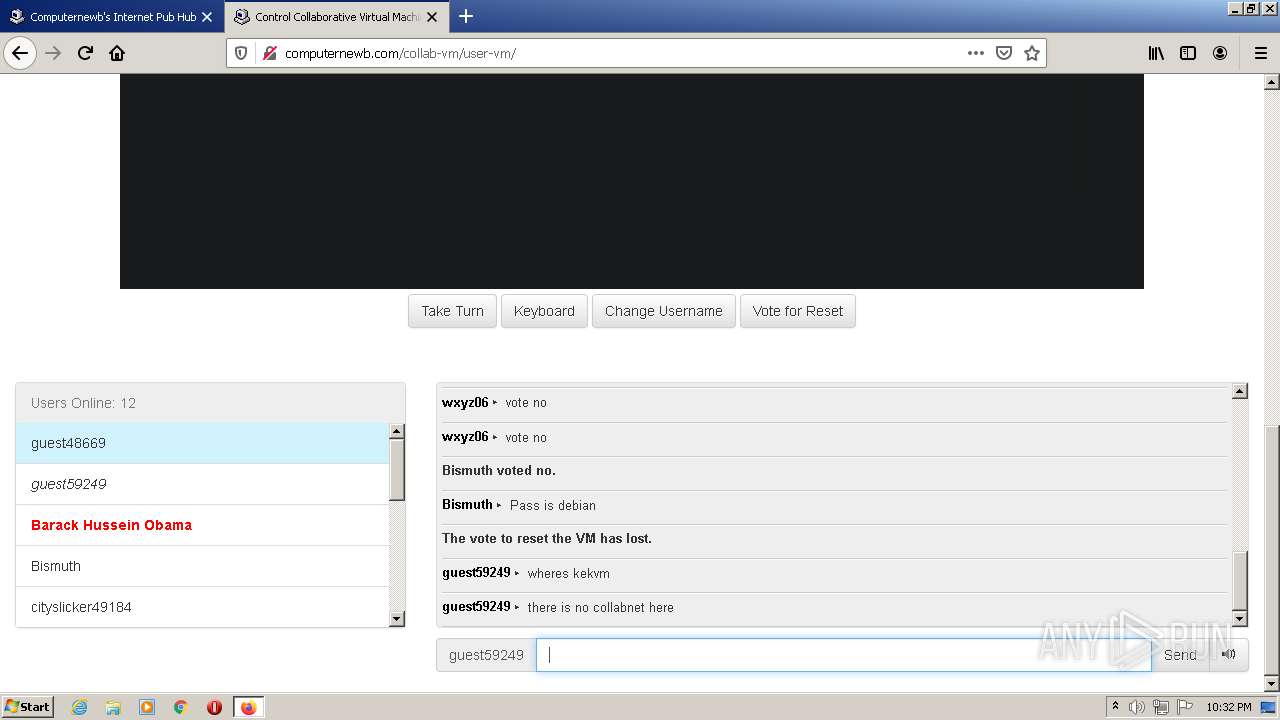1280x720 pixels.
Task: Reload the current page
Action: pos(85,53)
